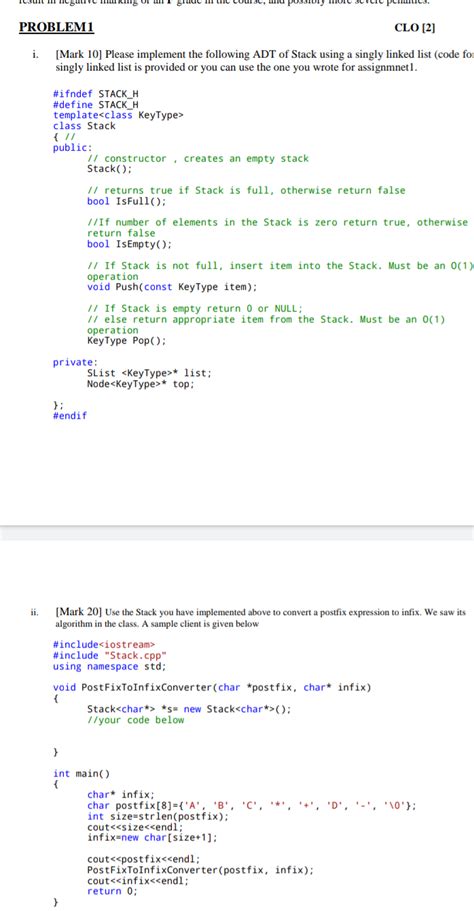Click the 'Stack();' constructor line
Viewport: 474px width, 911px height.
point(110,169)
